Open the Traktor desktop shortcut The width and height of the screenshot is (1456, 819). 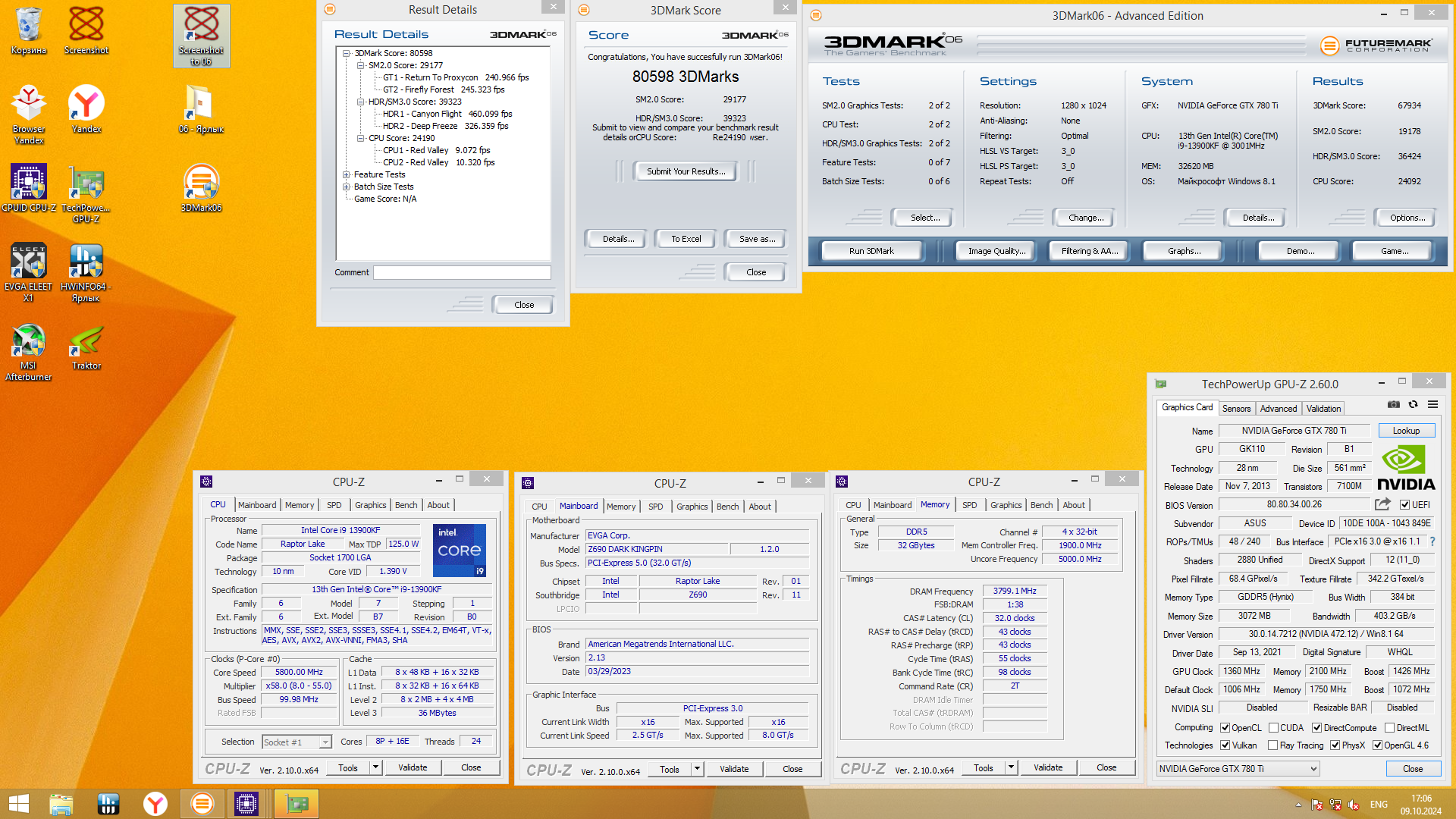pos(86,347)
